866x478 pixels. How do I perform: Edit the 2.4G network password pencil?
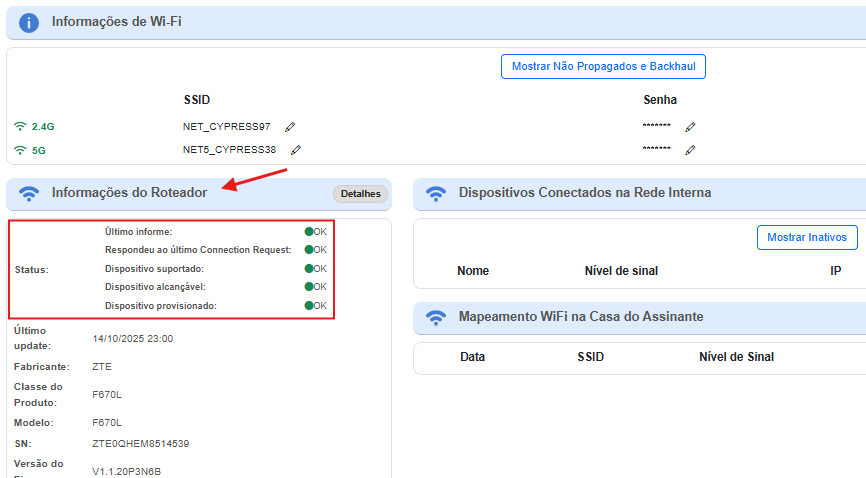690,127
